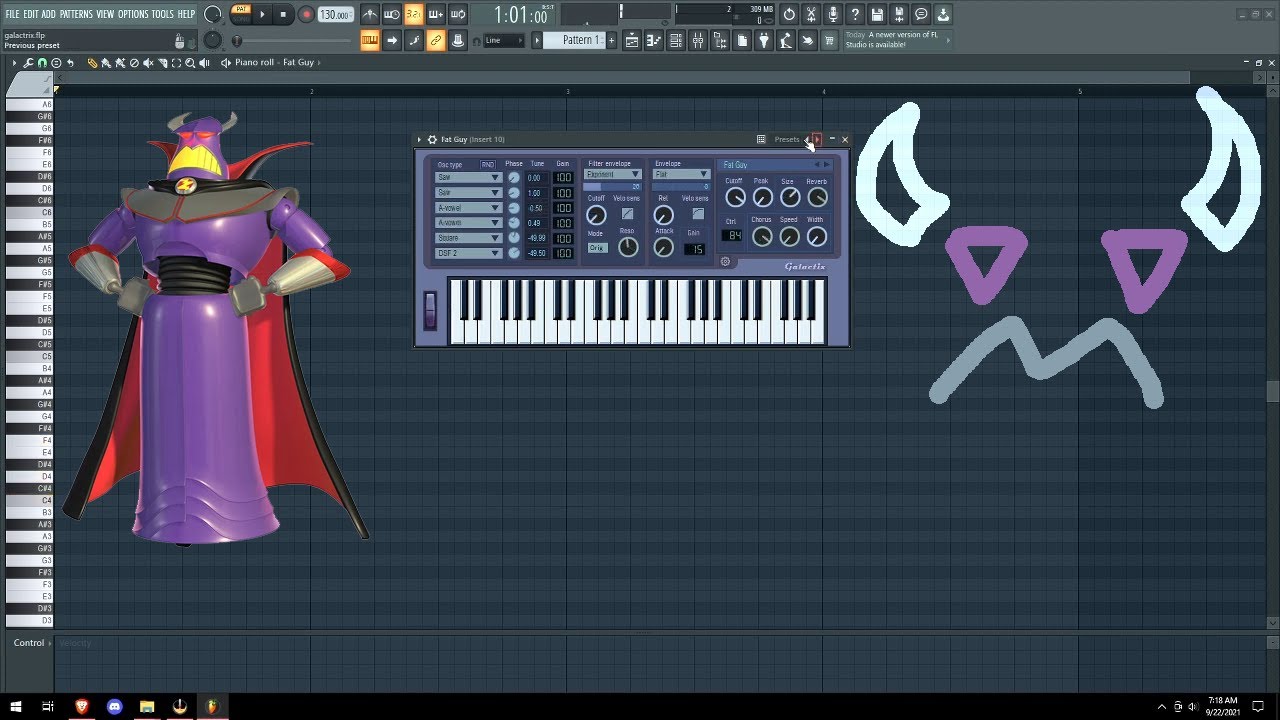1280x720 pixels.
Task: Toggle typing keyboard to piano
Action: pos(370,40)
